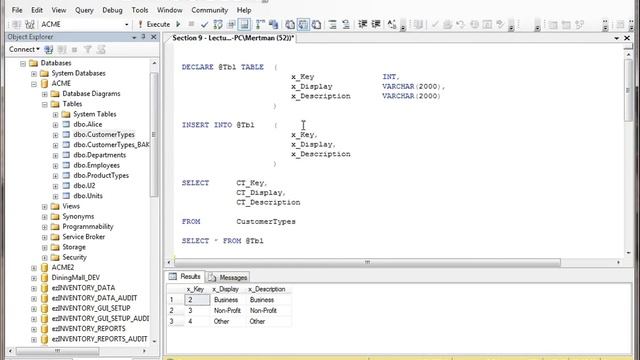The width and height of the screenshot is (640, 360).
Task: Click the Object Explorer refresh icon
Action: (x=101, y=50)
